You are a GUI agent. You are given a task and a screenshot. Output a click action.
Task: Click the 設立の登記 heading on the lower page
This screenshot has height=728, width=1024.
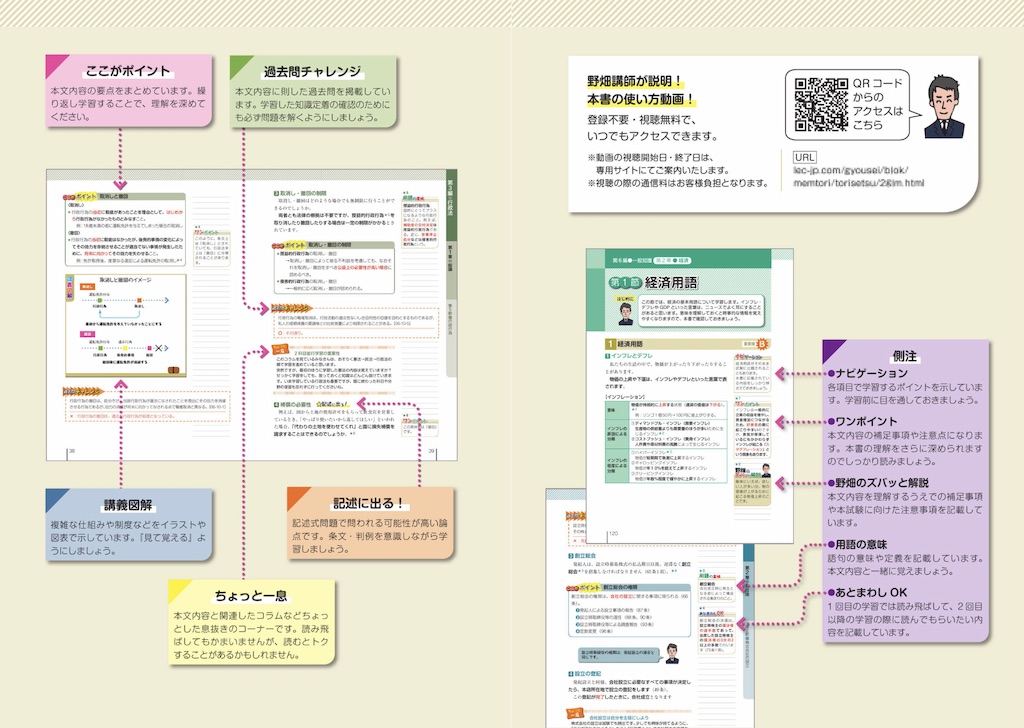(x=584, y=673)
